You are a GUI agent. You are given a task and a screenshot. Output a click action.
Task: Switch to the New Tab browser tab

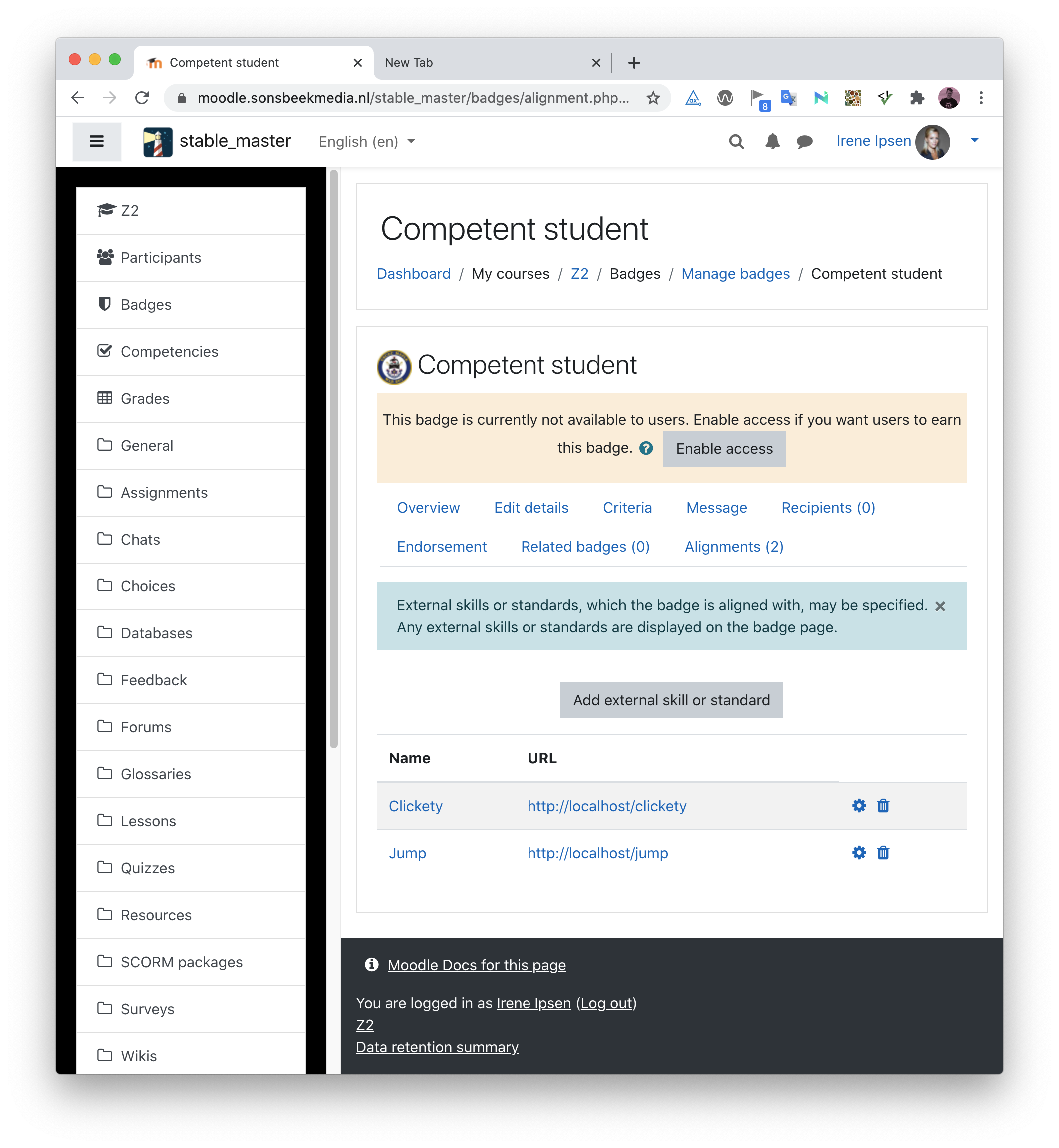[x=493, y=62]
